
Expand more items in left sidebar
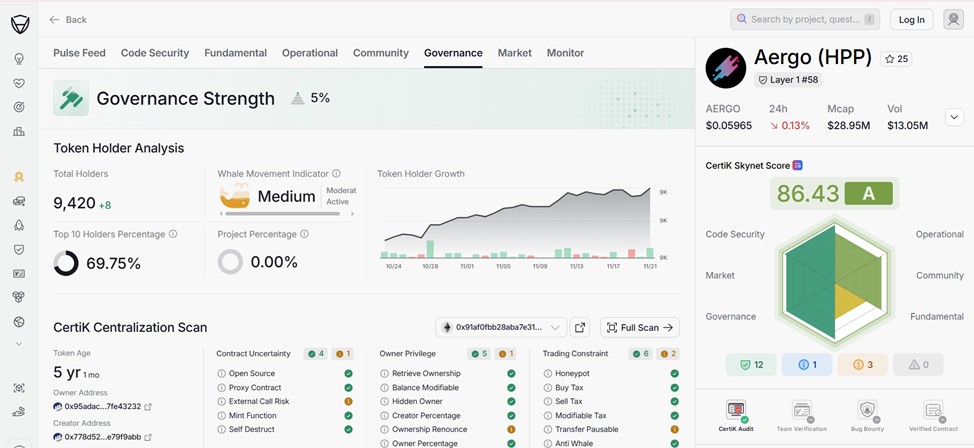click(19, 344)
